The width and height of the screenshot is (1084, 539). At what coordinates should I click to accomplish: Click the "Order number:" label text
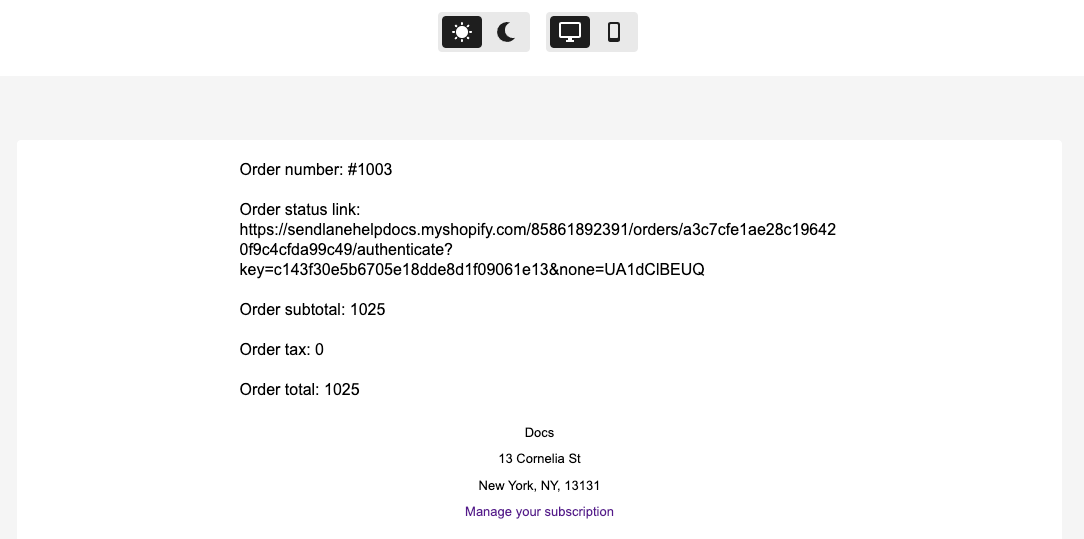pos(291,170)
